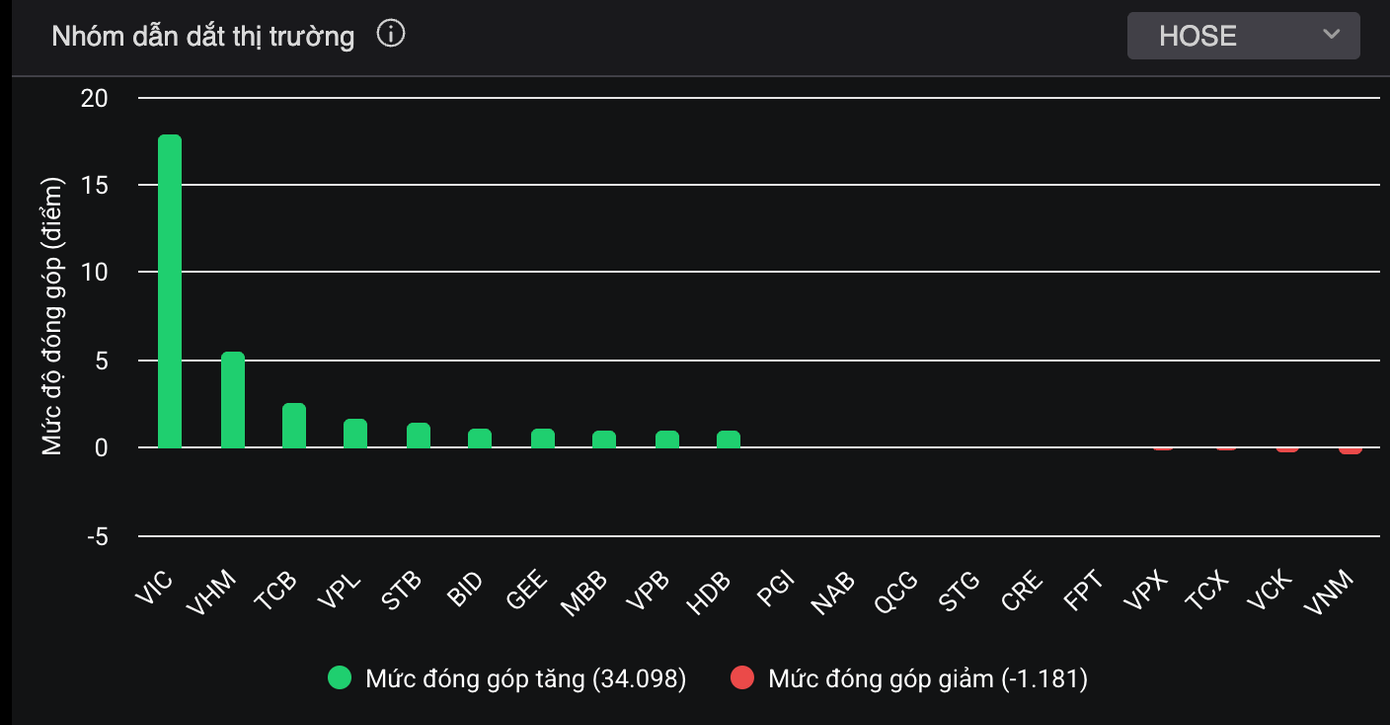Image resolution: width=1390 pixels, height=725 pixels.
Task: Click the green legend circle swatch
Action: (341, 679)
